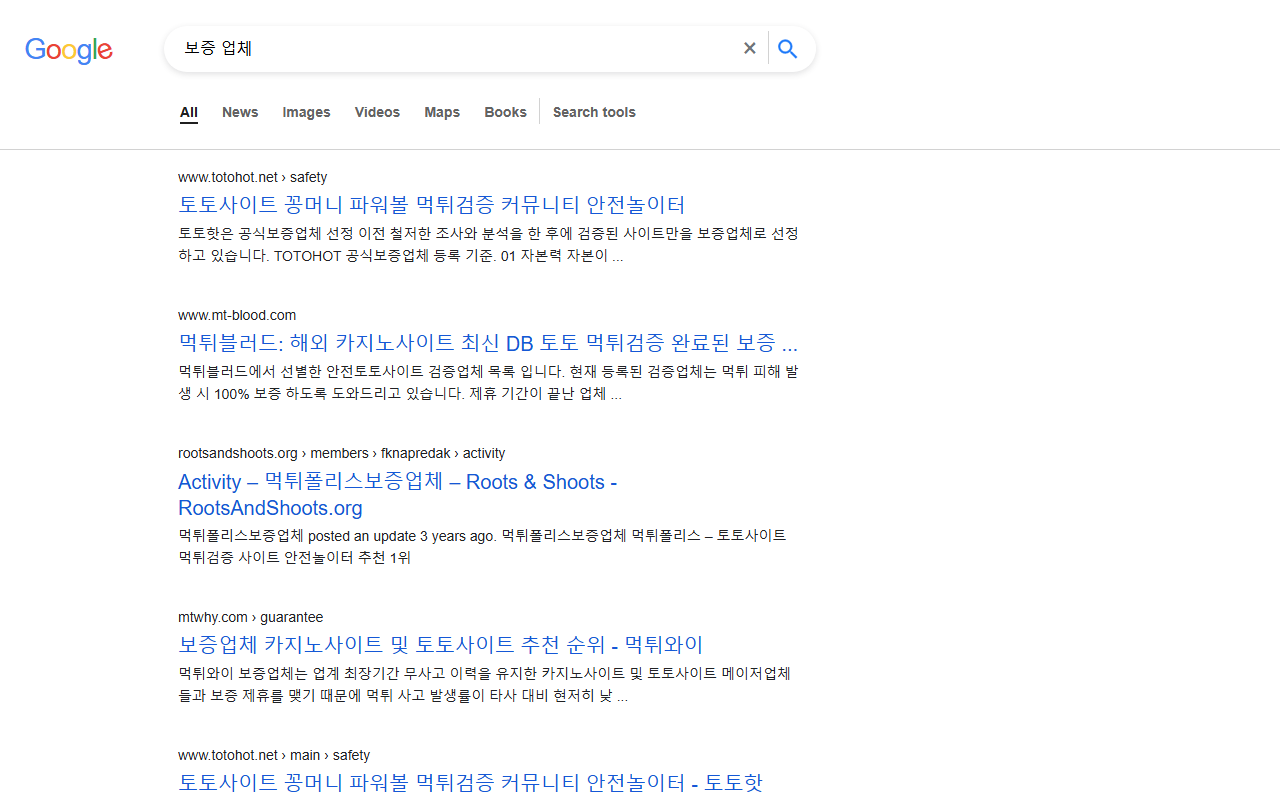Click the www.mt-blood.com URL text
This screenshot has height=800, width=1280.
[237, 315]
